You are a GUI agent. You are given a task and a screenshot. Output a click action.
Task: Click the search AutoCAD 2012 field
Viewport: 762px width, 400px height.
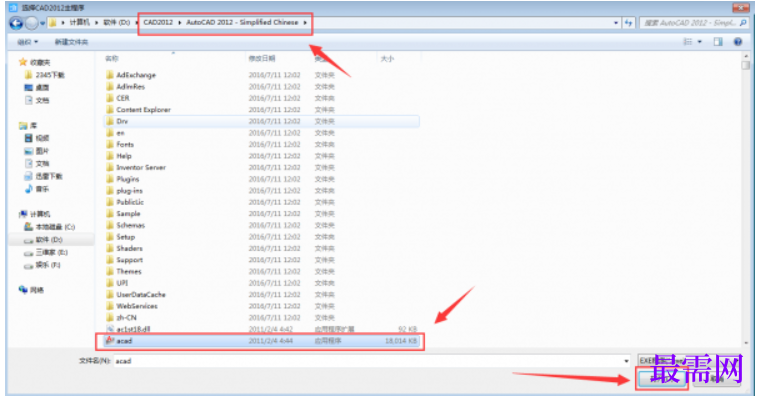tap(694, 22)
